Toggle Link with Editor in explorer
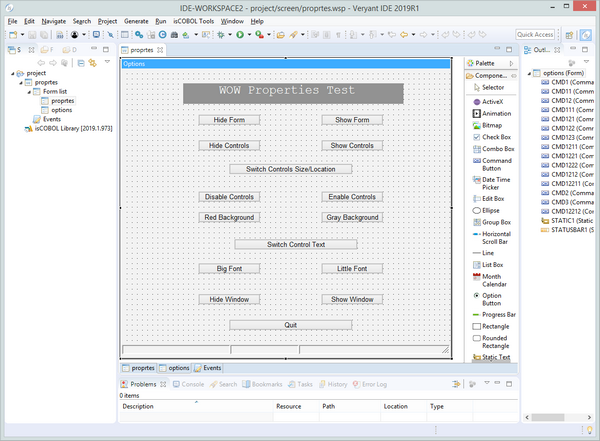The height and width of the screenshot is (441, 600). [94, 62]
